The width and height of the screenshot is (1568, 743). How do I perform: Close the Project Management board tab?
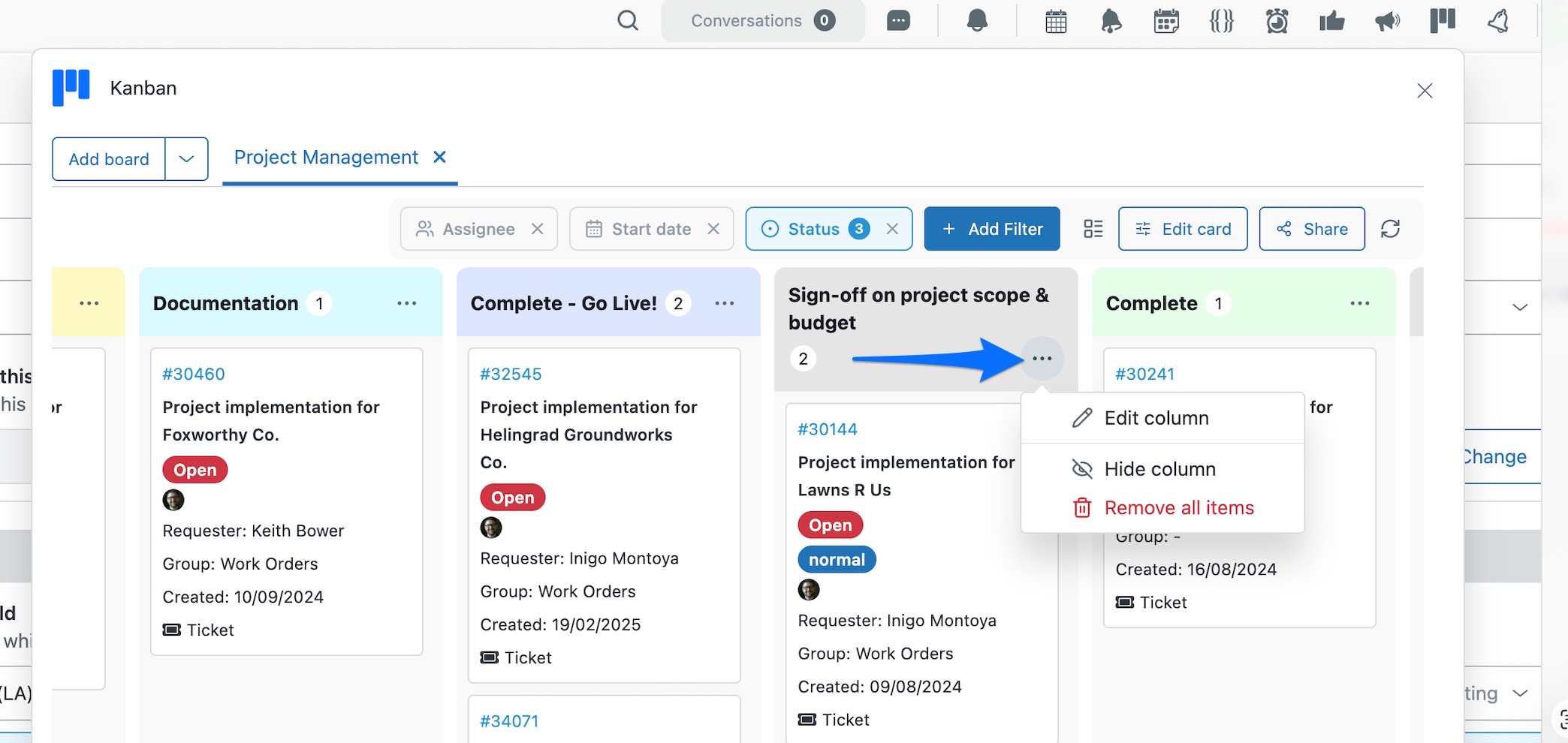point(440,157)
